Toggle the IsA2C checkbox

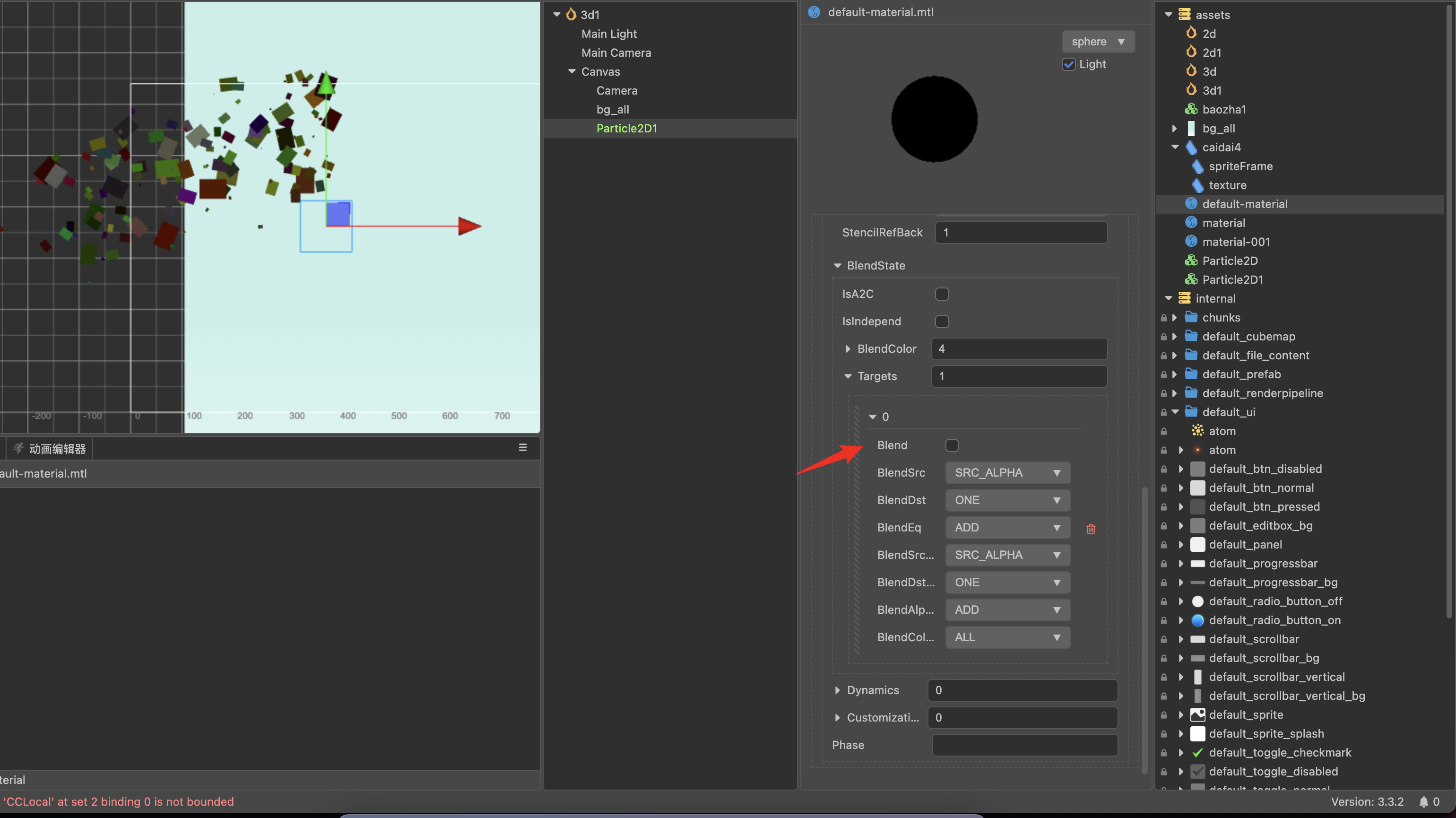tap(942, 294)
